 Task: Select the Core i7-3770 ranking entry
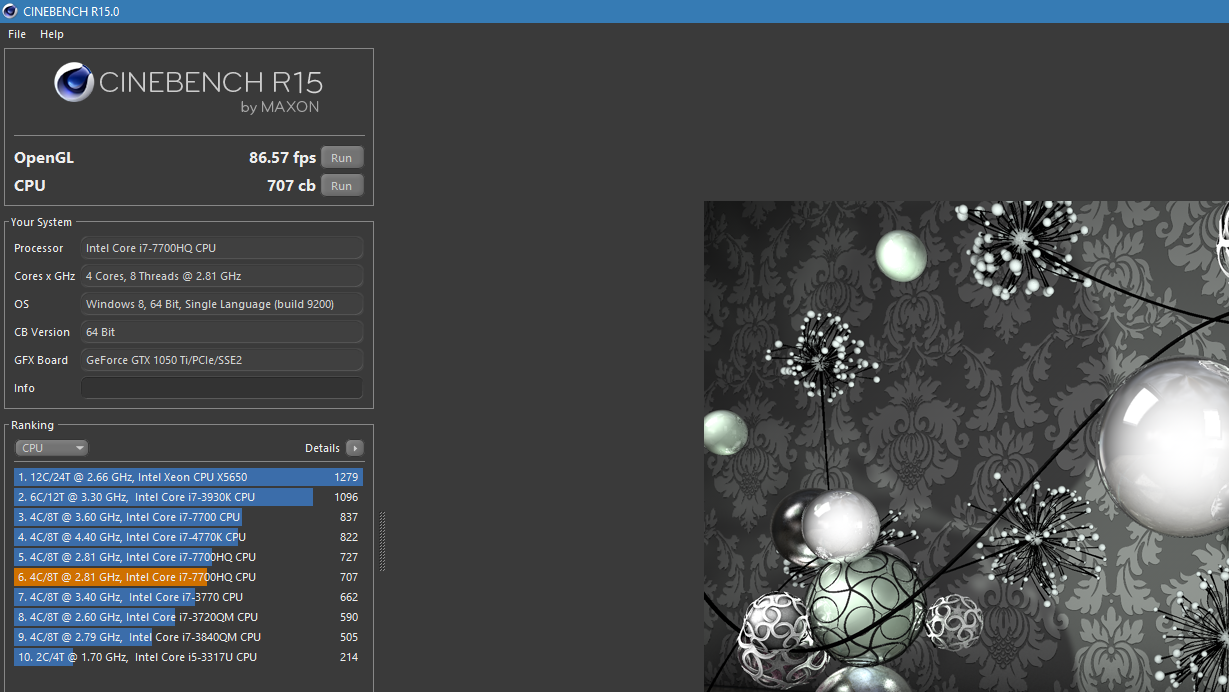coord(188,597)
